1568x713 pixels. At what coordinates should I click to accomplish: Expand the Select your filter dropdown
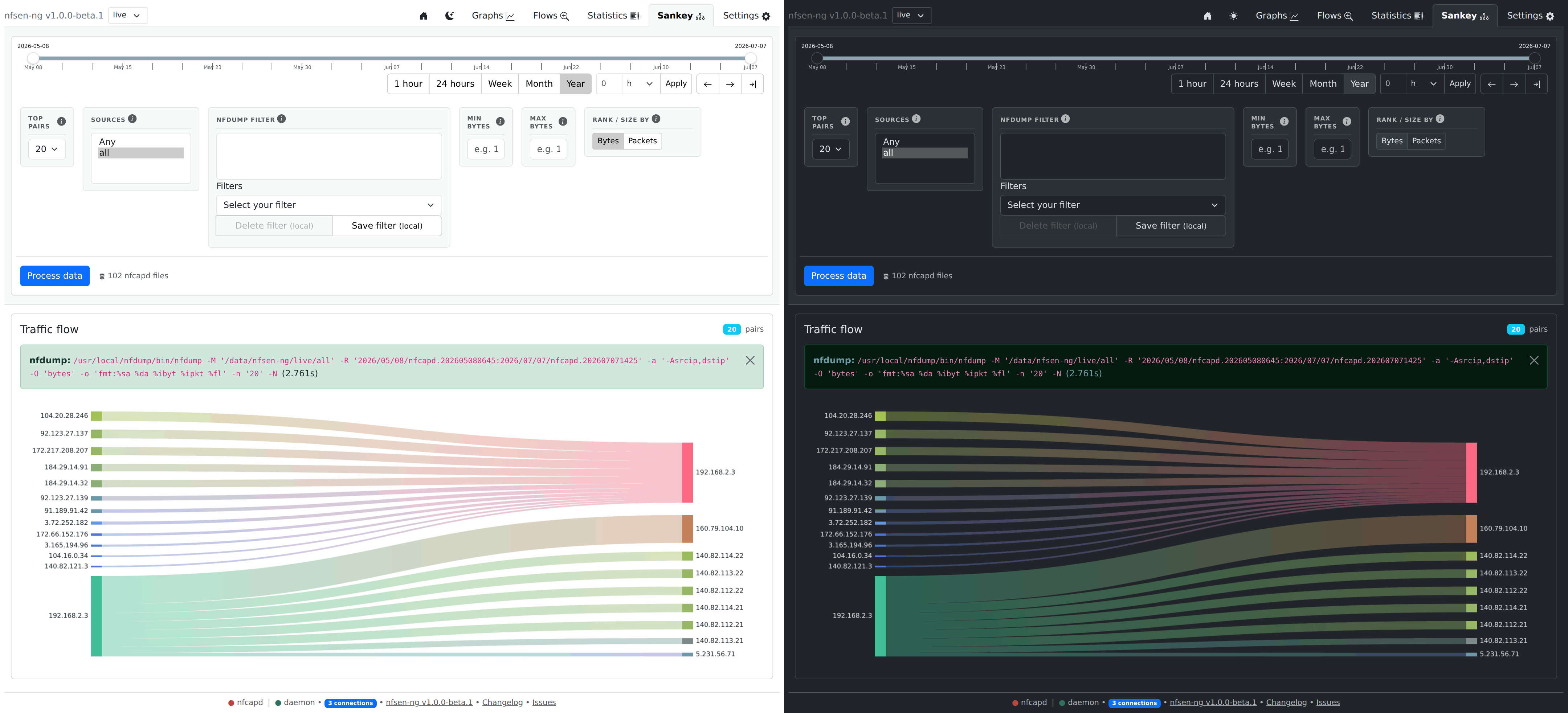tap(329, 205)
